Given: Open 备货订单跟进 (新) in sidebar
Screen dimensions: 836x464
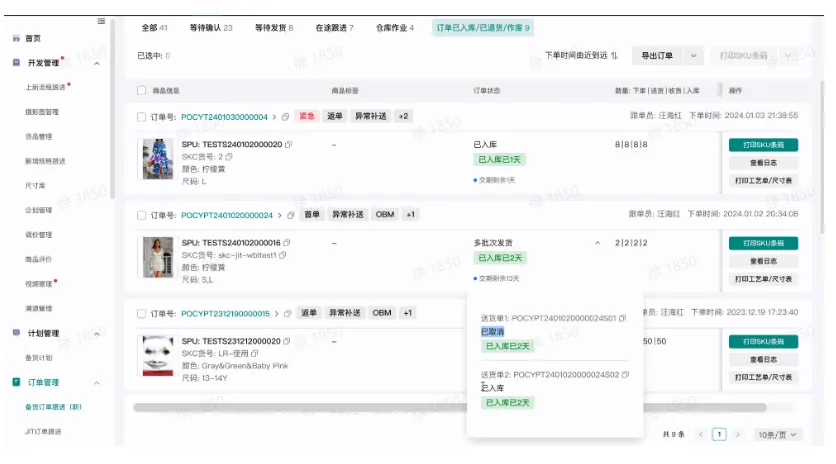Looking at the screenshot, I should click(x=53, y=407).
